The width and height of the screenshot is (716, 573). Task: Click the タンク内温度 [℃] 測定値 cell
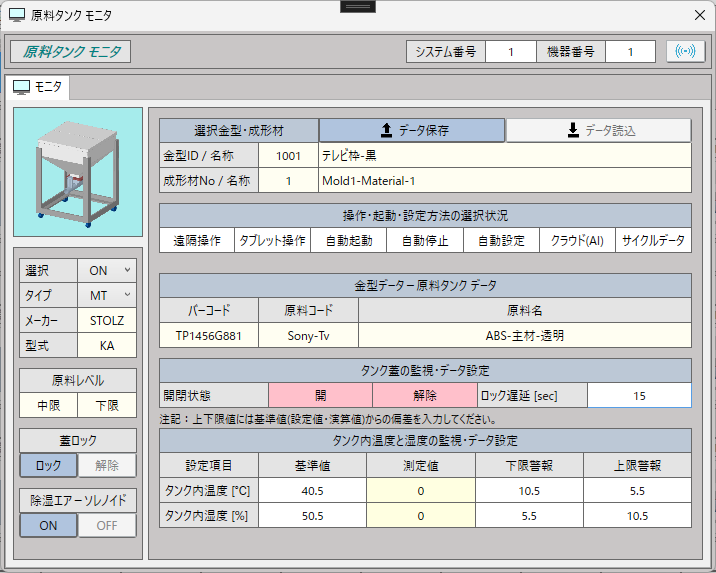coord(421,491)
